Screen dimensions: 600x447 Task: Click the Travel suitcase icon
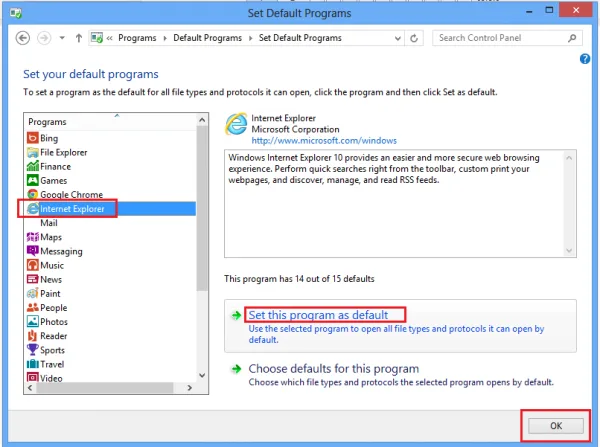click(33, 364)
